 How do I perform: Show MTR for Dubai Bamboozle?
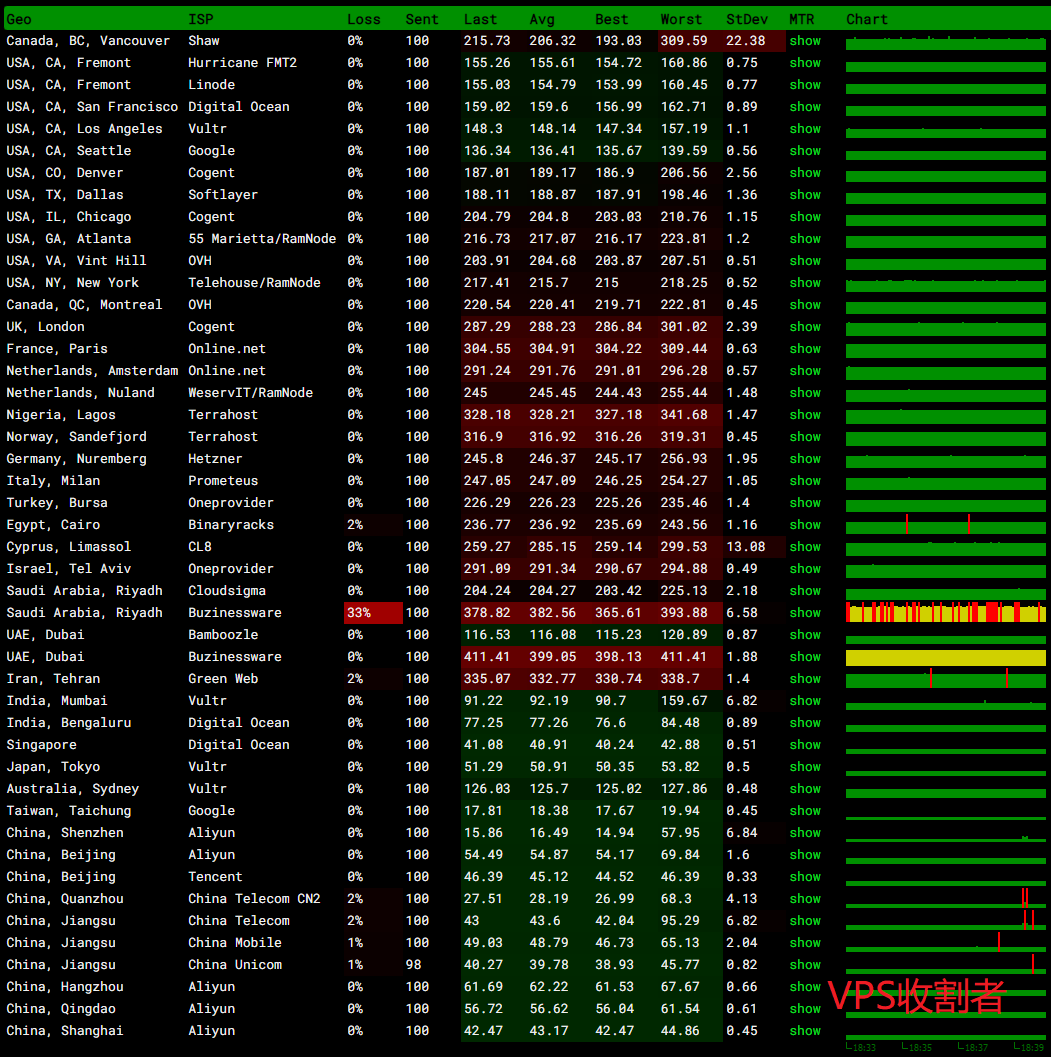[805, 635]
